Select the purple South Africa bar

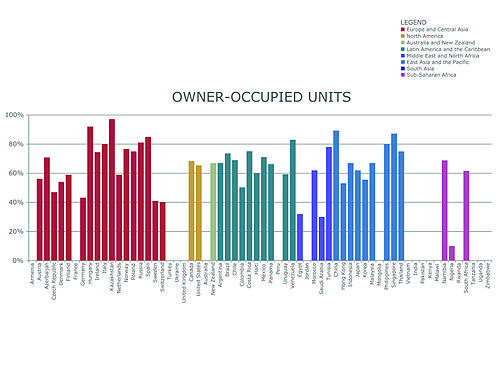[x=466, y=216]
